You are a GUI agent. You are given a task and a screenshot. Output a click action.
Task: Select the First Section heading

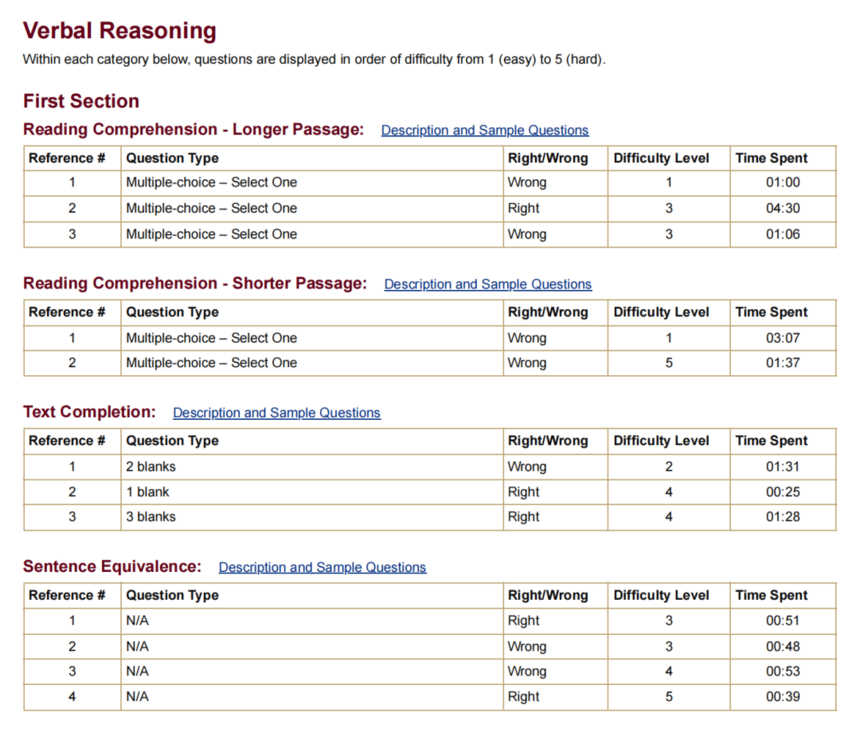click(81, 101)
